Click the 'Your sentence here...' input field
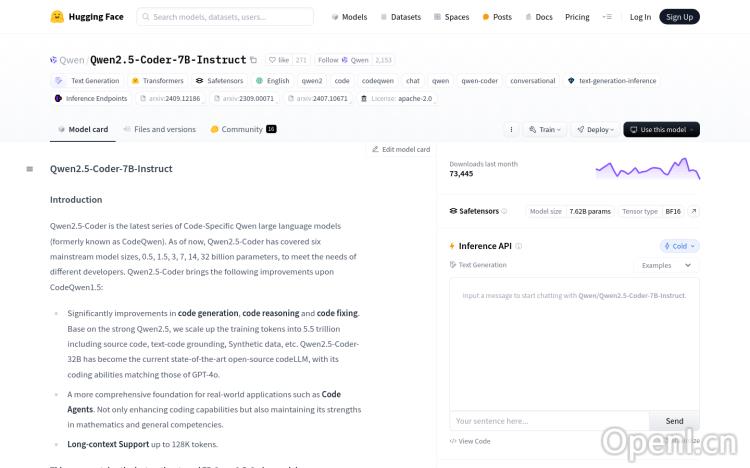The height and width of the screenshot is (468, 750). [549, 421]
